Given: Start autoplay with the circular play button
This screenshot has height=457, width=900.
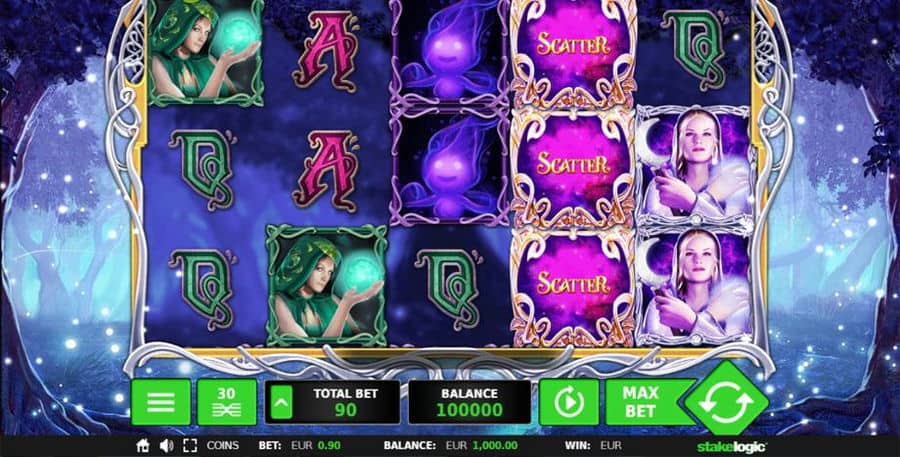Looking at the screenshot, I should click(x=569, y=402).
